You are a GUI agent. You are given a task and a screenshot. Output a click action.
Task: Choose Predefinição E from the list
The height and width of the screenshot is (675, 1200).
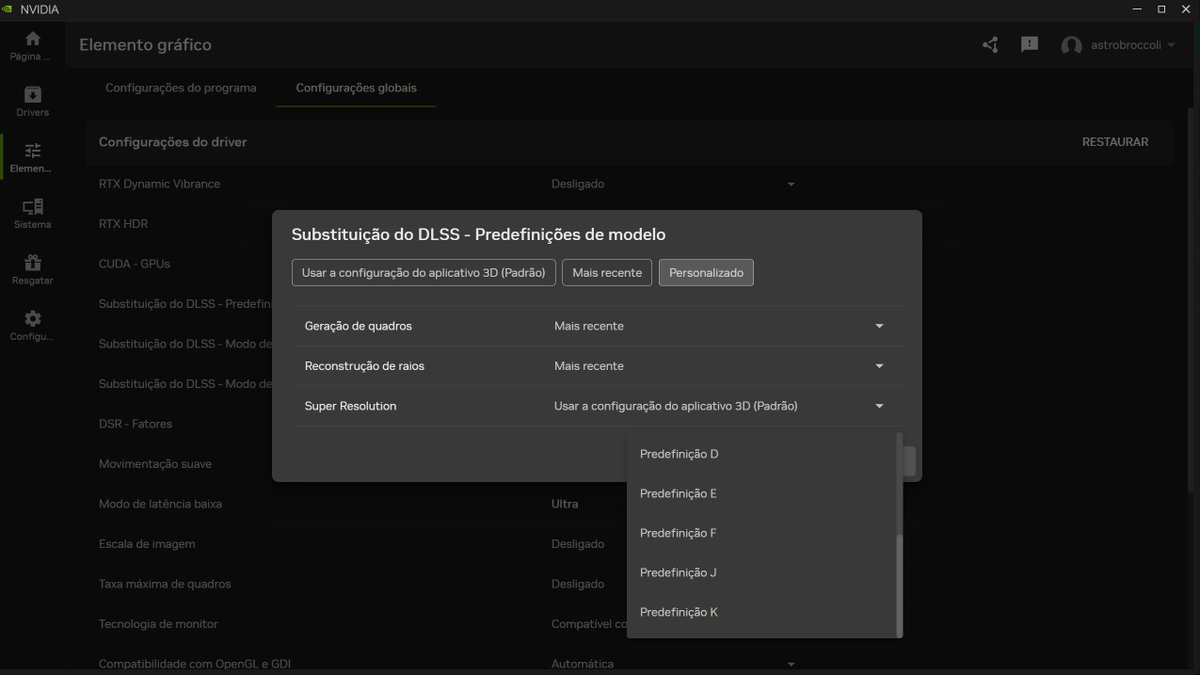tap(762, 494)
